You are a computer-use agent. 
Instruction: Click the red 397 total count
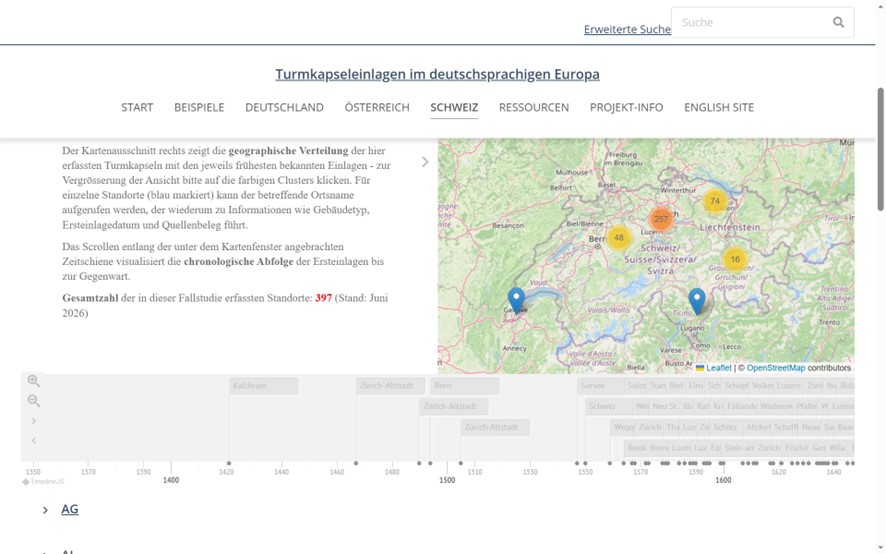click(323, 298)
